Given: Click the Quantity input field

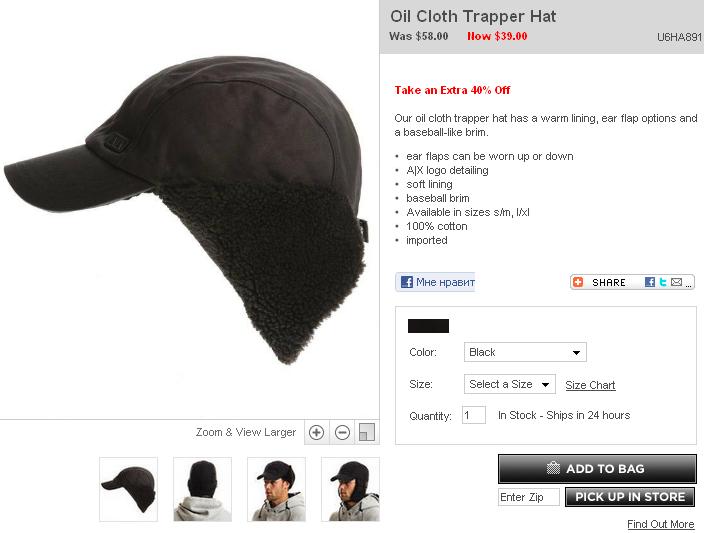Looking at the screenshot, I should pyautogui.click(x=474, y=415).
